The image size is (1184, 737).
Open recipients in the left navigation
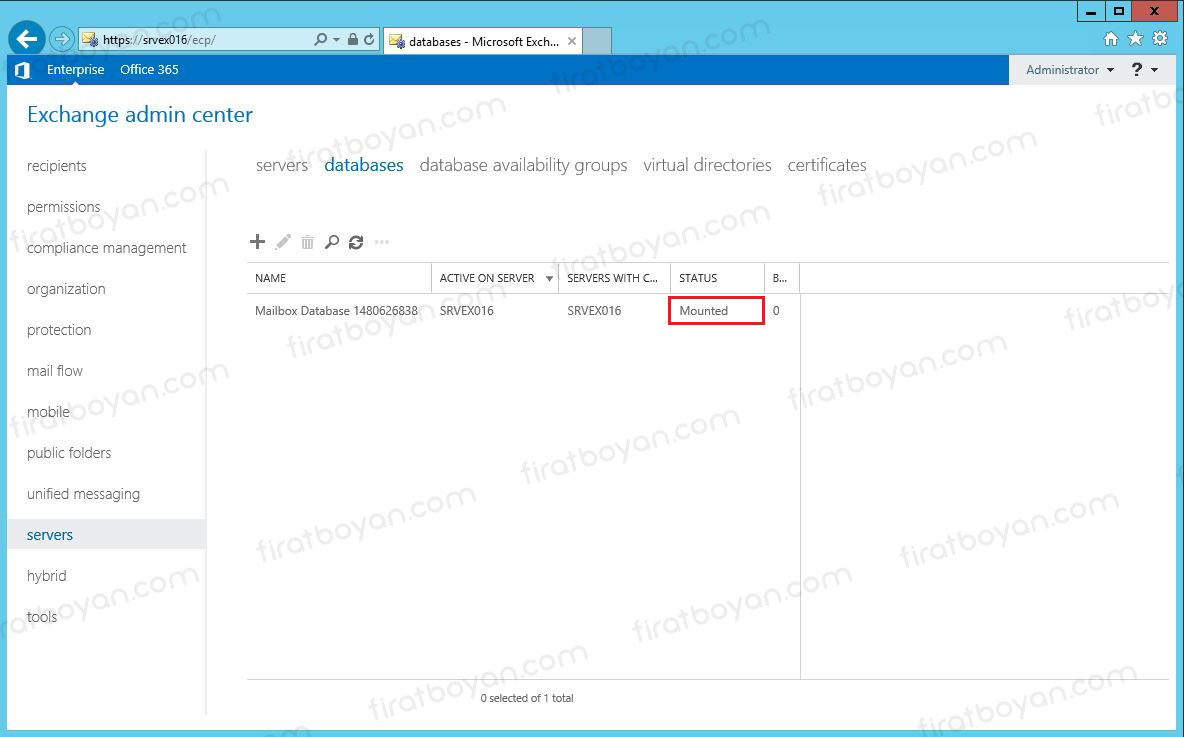[x=57, y=166]
